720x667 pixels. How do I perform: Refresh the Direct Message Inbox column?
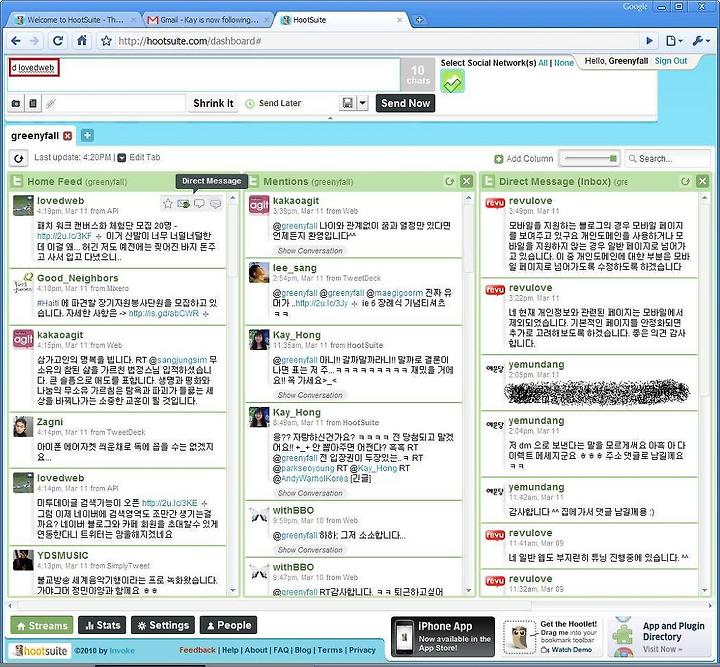point(686,181)
